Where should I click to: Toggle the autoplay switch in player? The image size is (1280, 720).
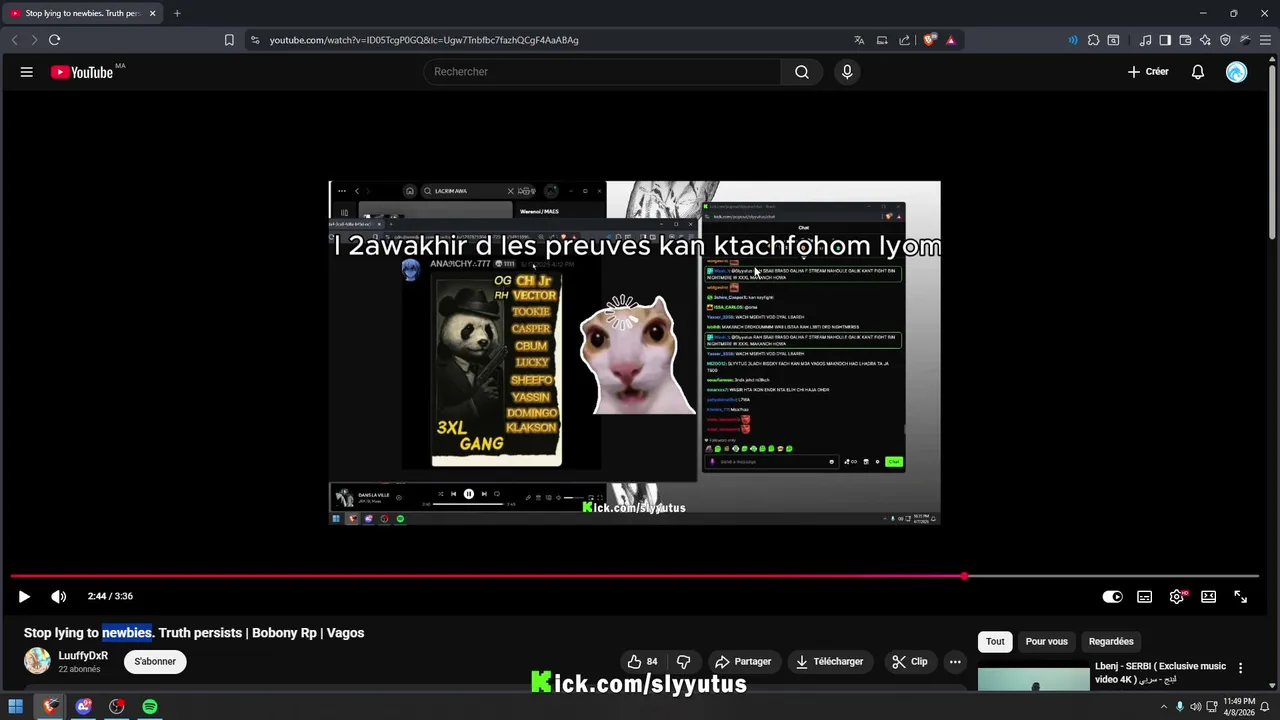(x=1112, y=597)
